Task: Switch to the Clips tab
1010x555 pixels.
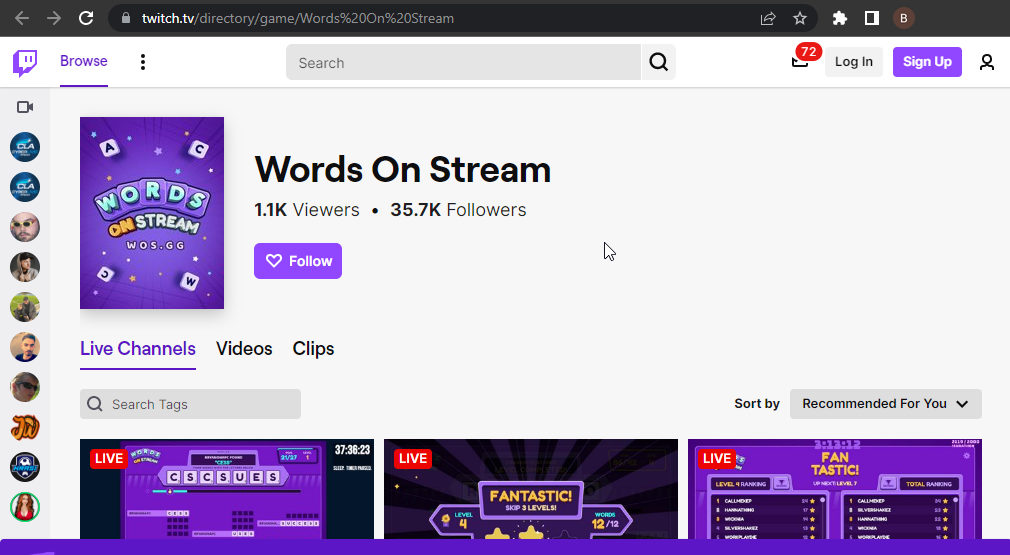Action: pyautogui.click(x=313, y=348)
